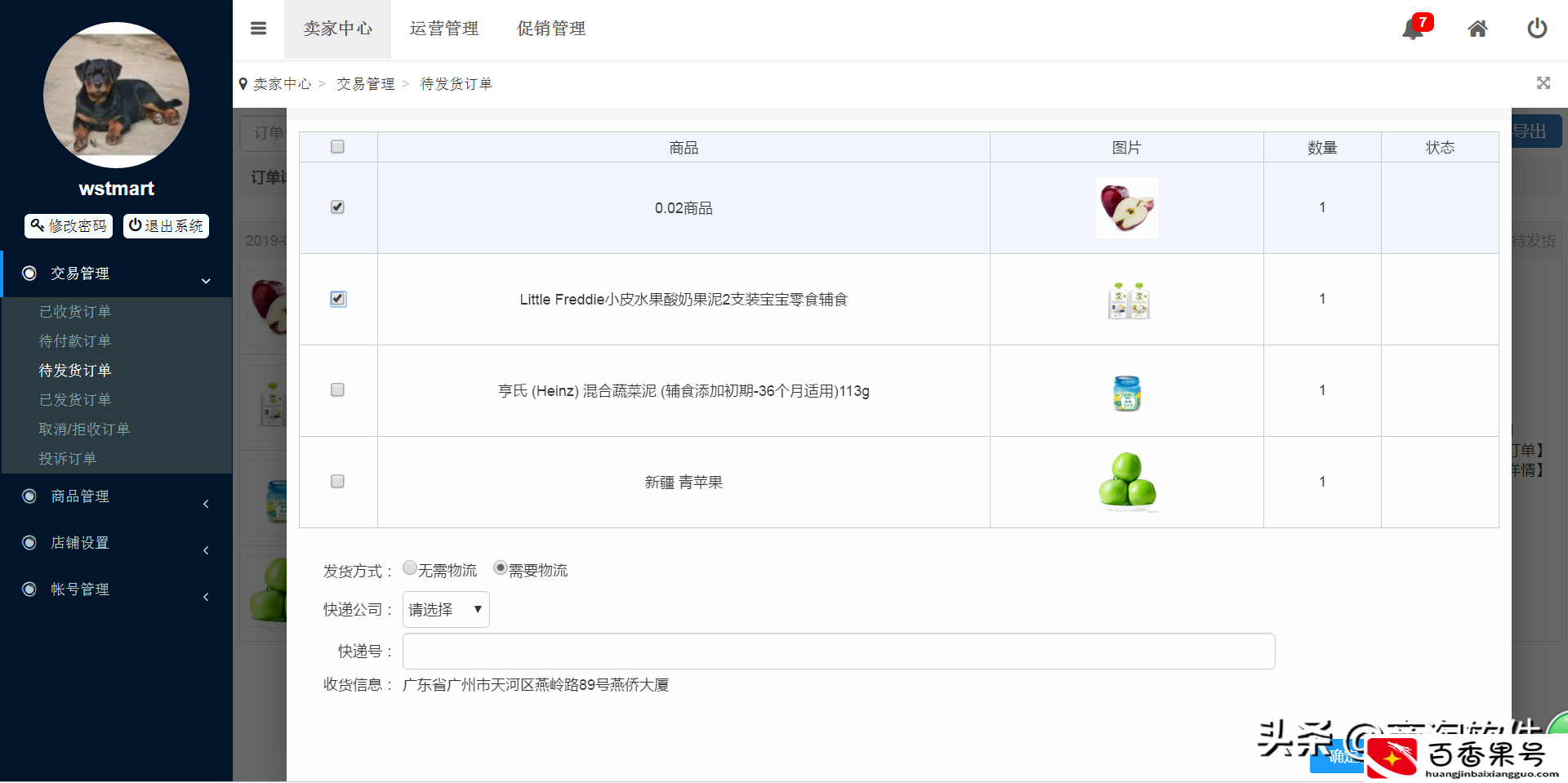Toggle the hamburger sidebar menu icon

tap(258, 29)
